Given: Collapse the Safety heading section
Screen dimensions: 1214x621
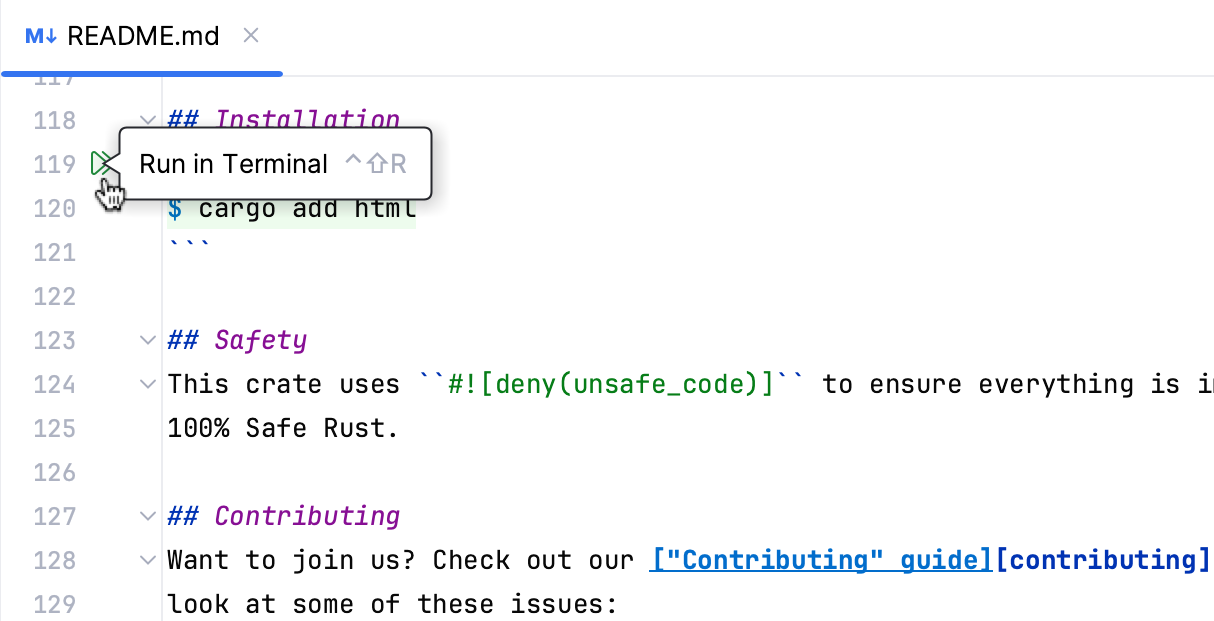Looking at the screenshot, I should [147, 339].
